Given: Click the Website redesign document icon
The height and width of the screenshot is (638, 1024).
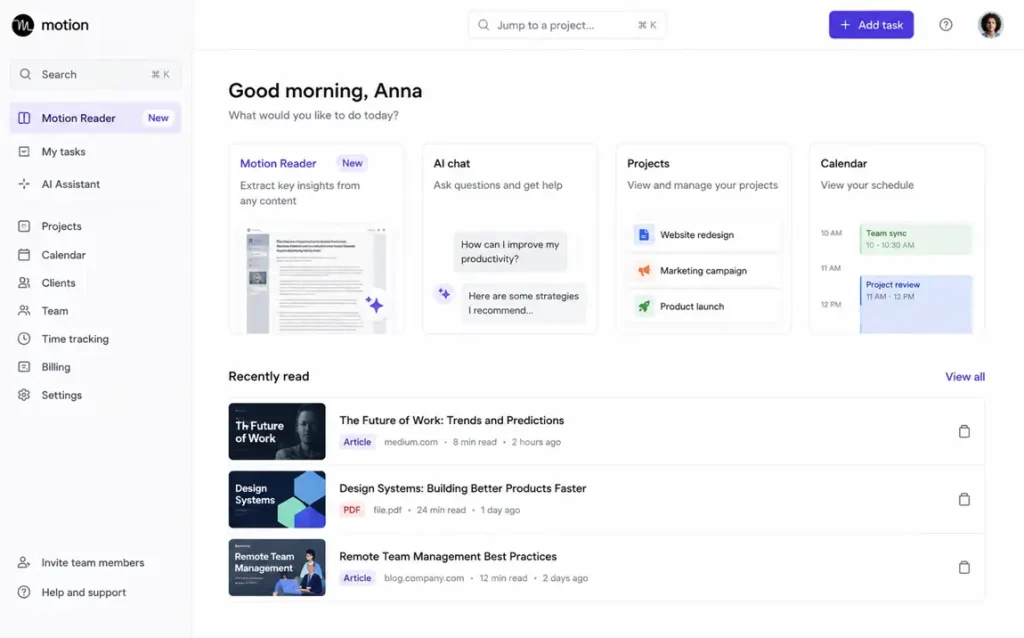Looking at the screenshot, I should point(644,234).
